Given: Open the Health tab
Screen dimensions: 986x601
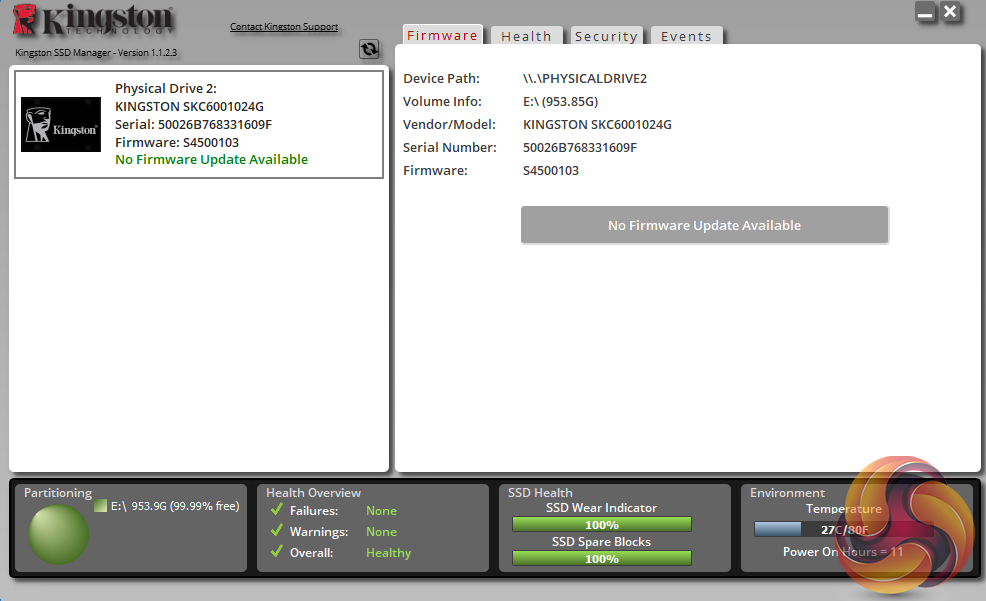Looking at the screenshot, I should coord(526,36).
